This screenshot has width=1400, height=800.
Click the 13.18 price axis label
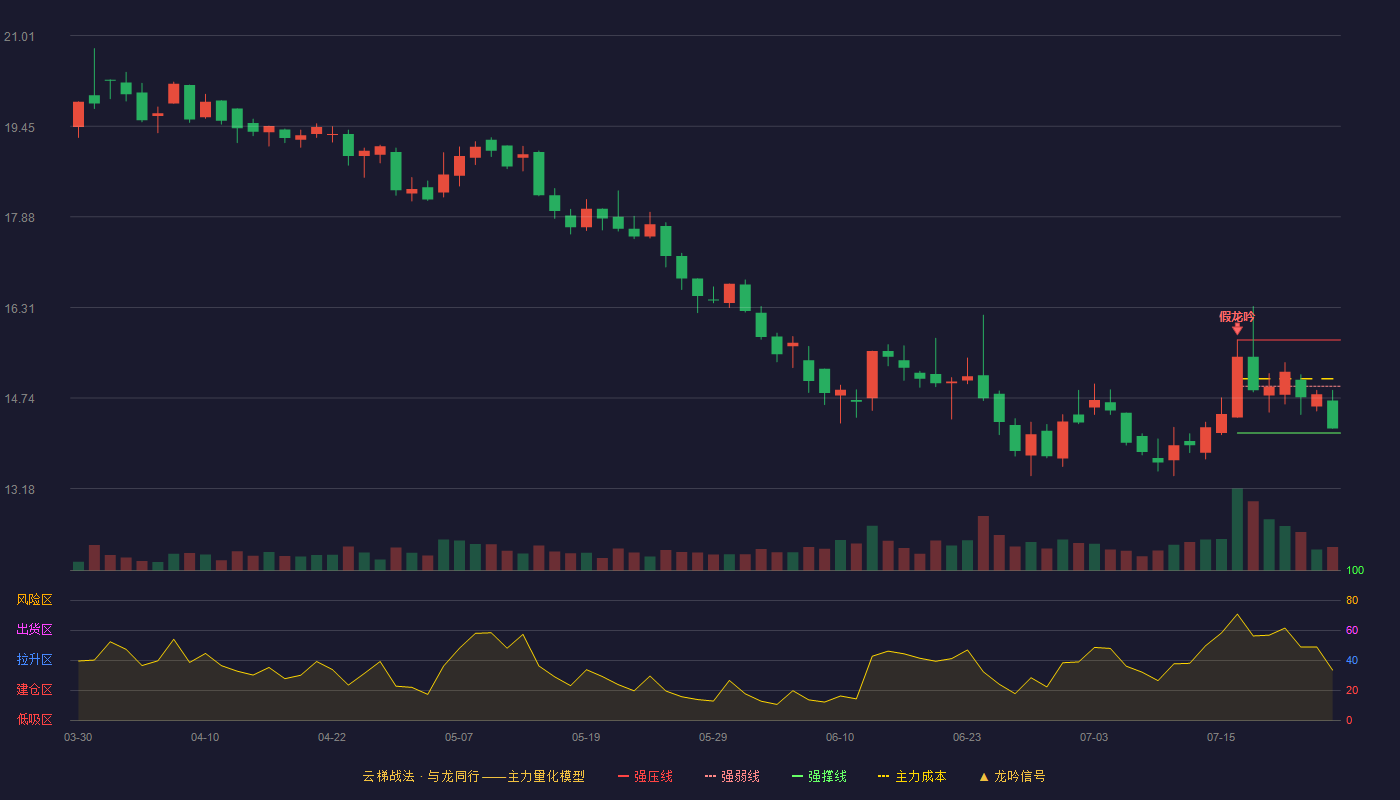coord(19,490)
